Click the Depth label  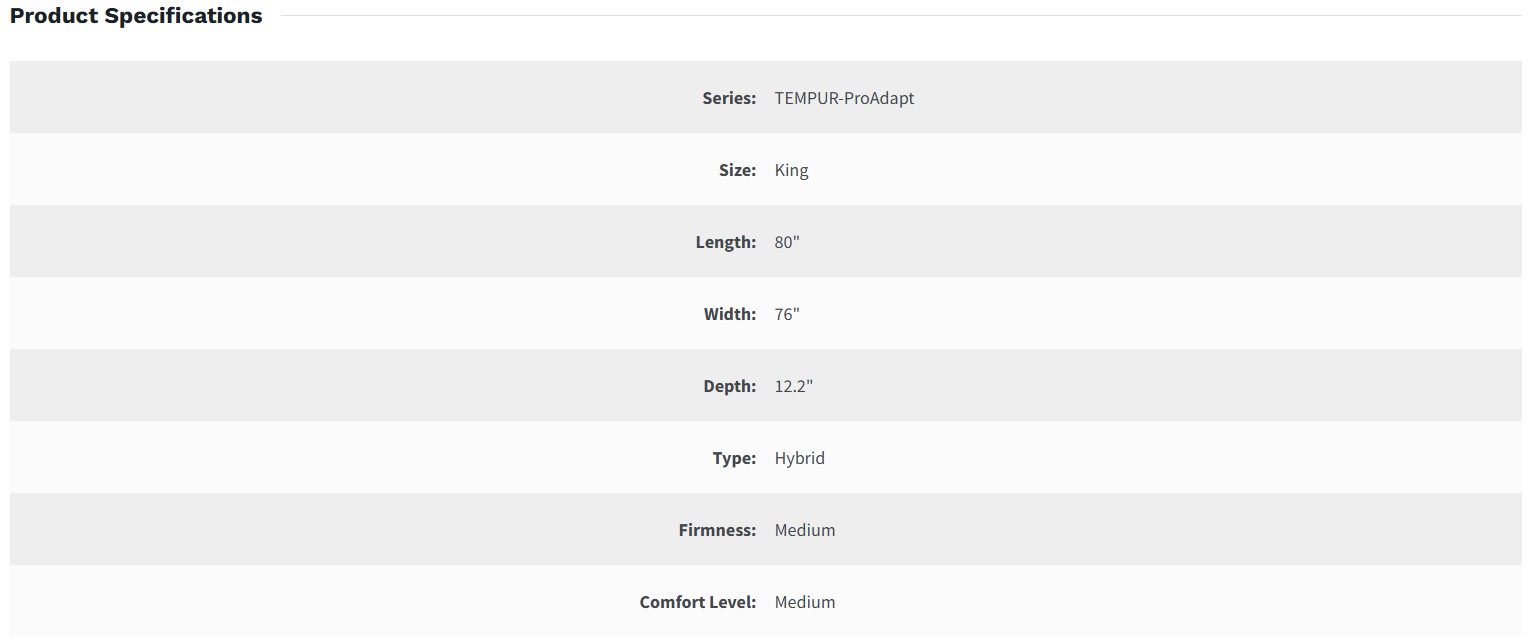tap(729, 386)
